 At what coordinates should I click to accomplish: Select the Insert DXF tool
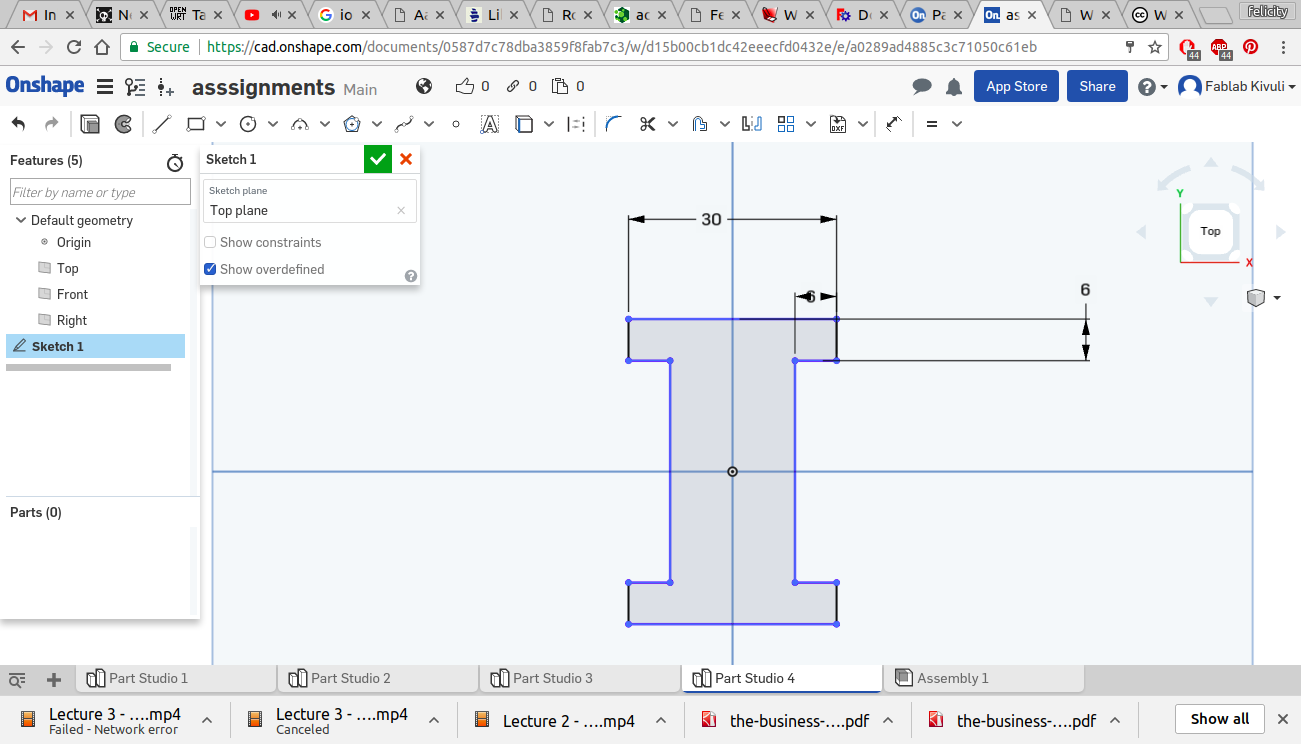pyautogui.click(x=838, y=124)
